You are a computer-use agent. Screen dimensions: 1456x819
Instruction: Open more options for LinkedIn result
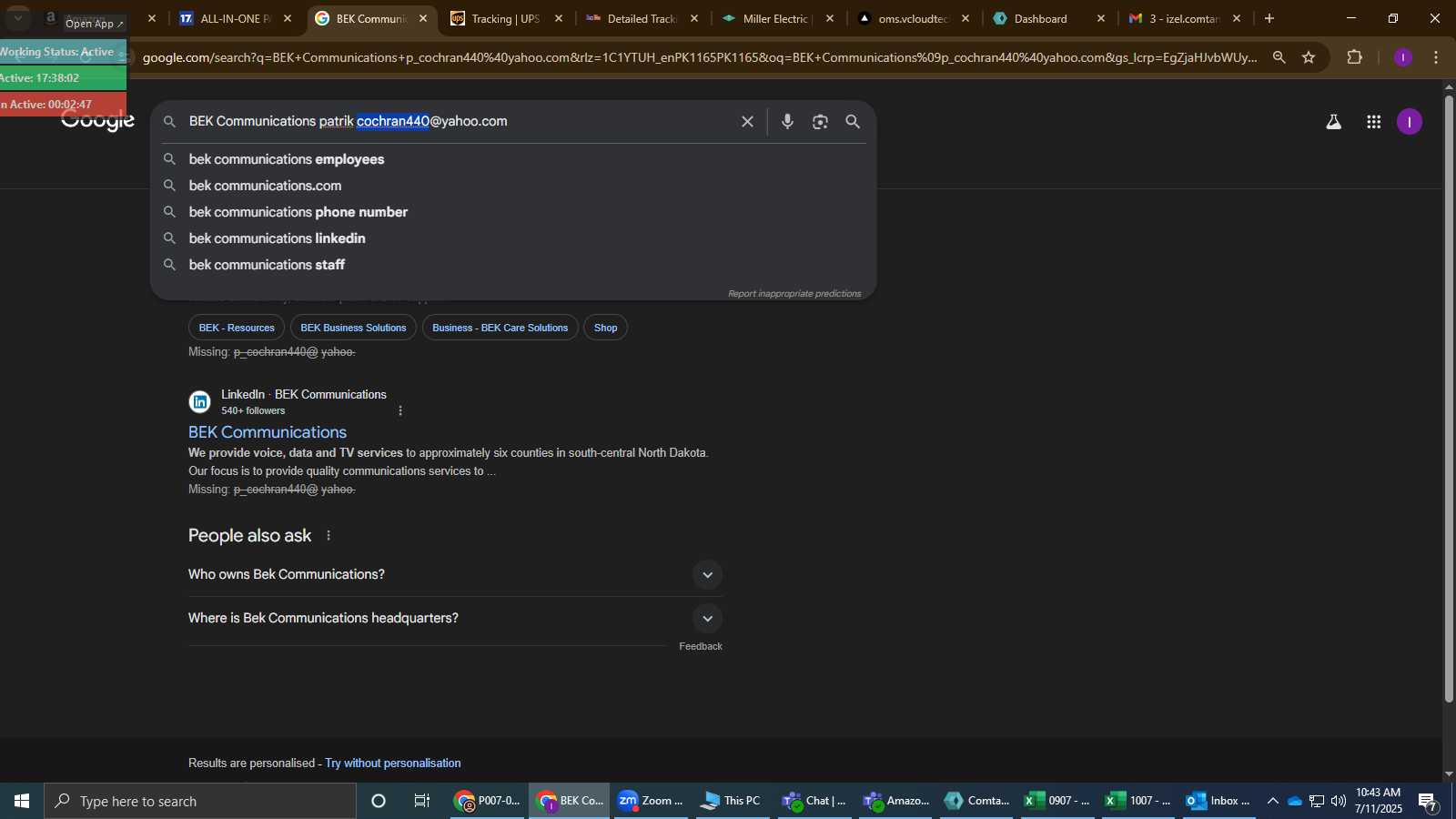tap(400, 410)
